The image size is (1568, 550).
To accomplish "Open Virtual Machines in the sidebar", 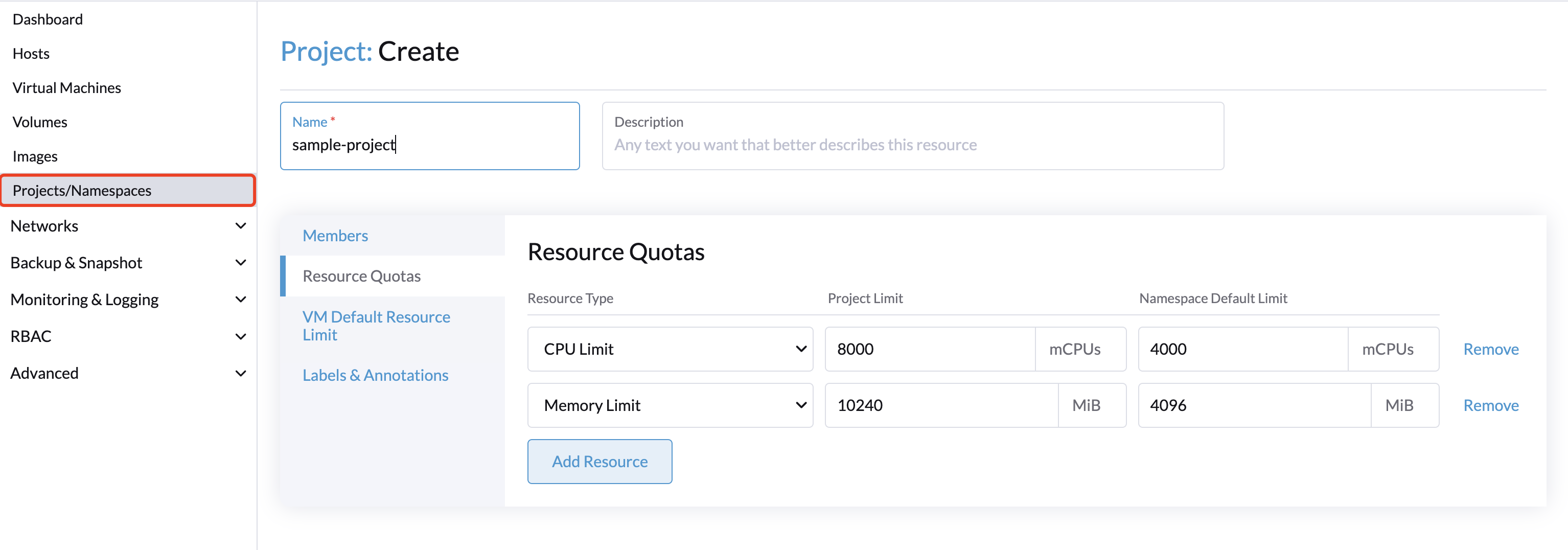I will [x=67, y=88].
